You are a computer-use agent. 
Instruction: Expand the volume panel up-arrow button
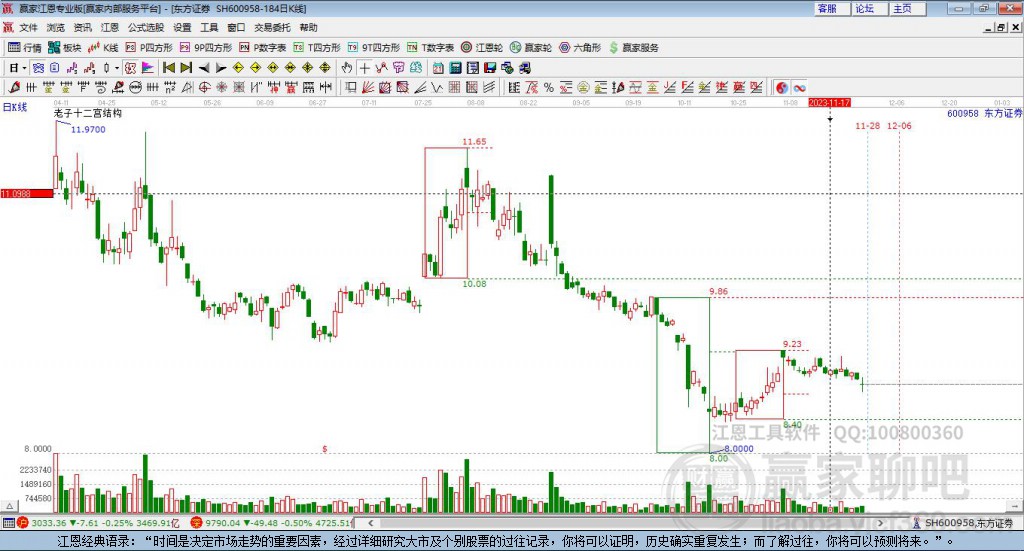(x=10, y=506)
